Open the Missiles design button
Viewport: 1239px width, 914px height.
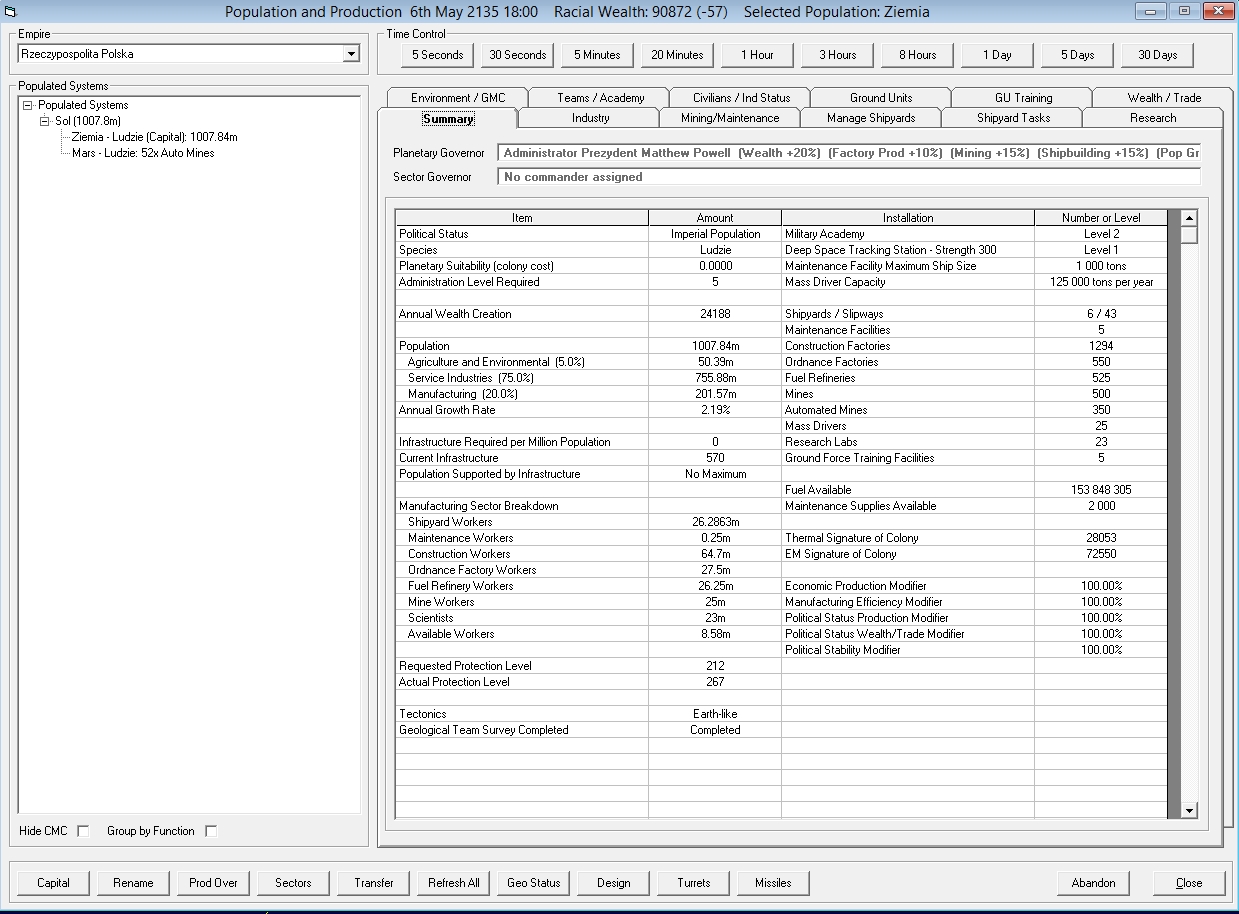tap(773, 883)
